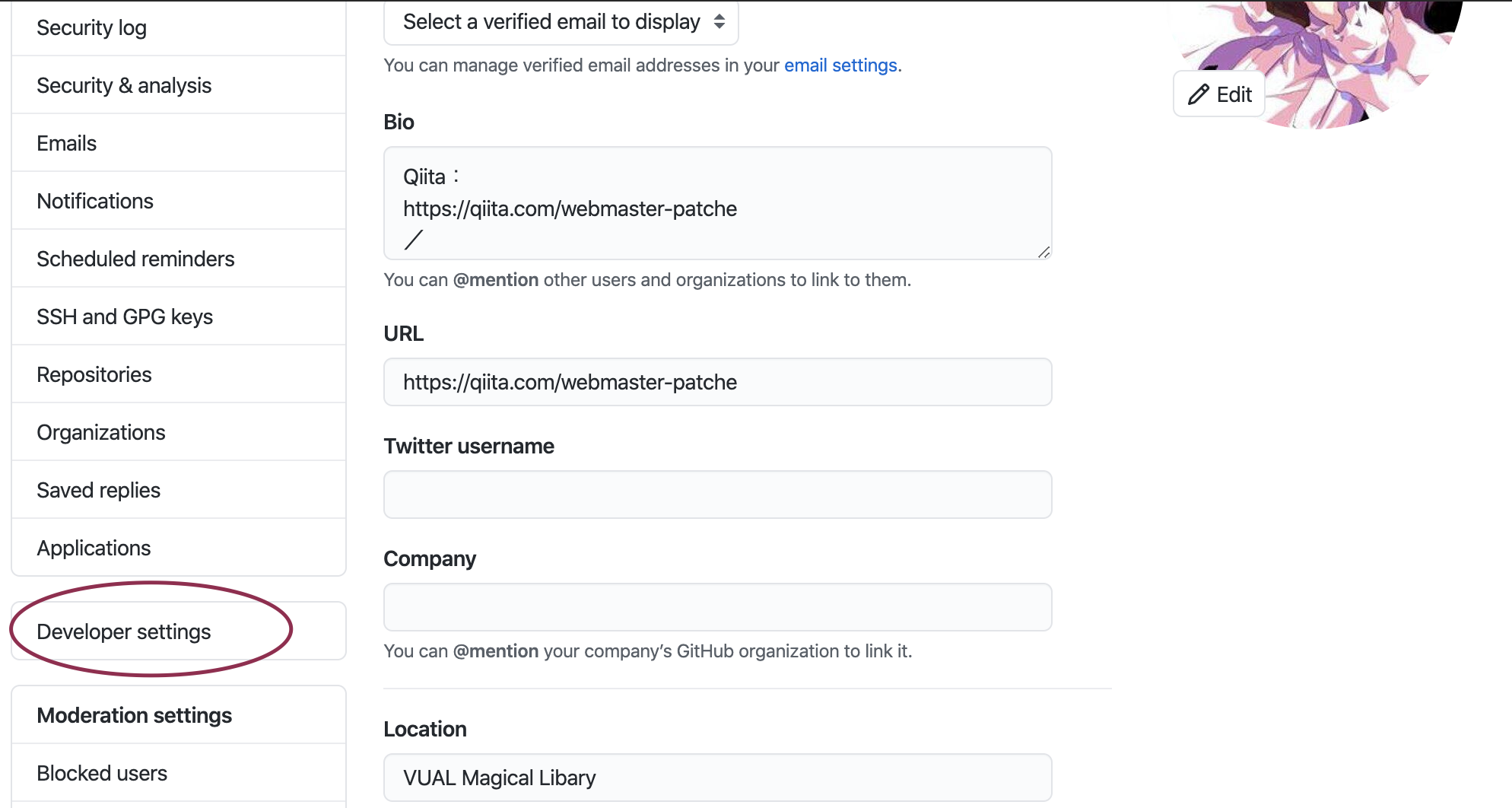The height and width of the screenshot is (808, 1512).
Task: Go to Organizations in sidebar
Action: pos(101,433)
